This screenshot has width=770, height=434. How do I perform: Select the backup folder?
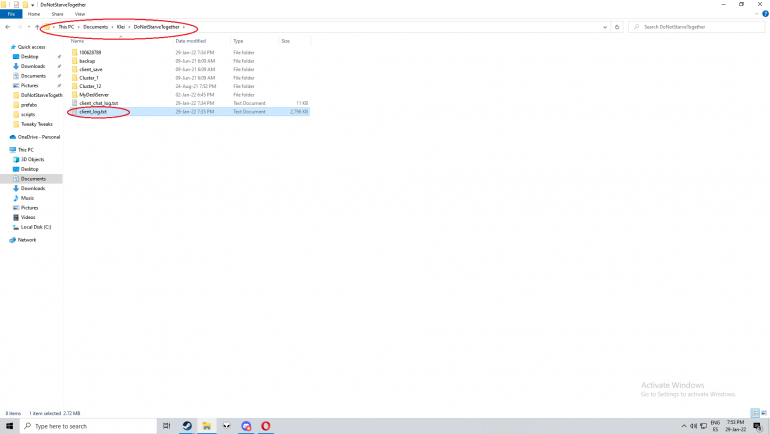click(x=87, y=61)
